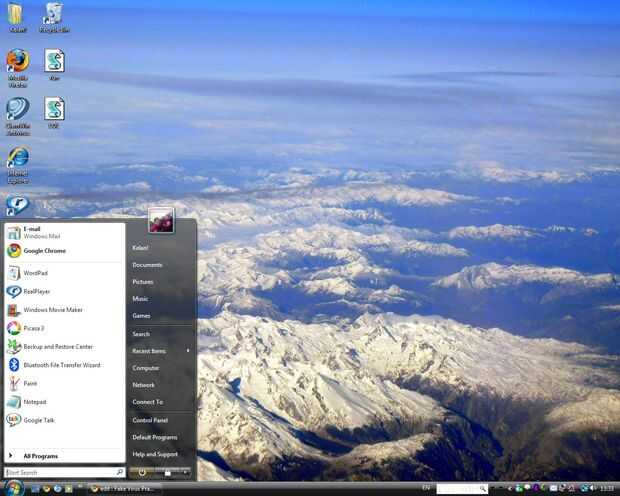
Task: Open WordPad from the Start menu
Action: (64, 273)
